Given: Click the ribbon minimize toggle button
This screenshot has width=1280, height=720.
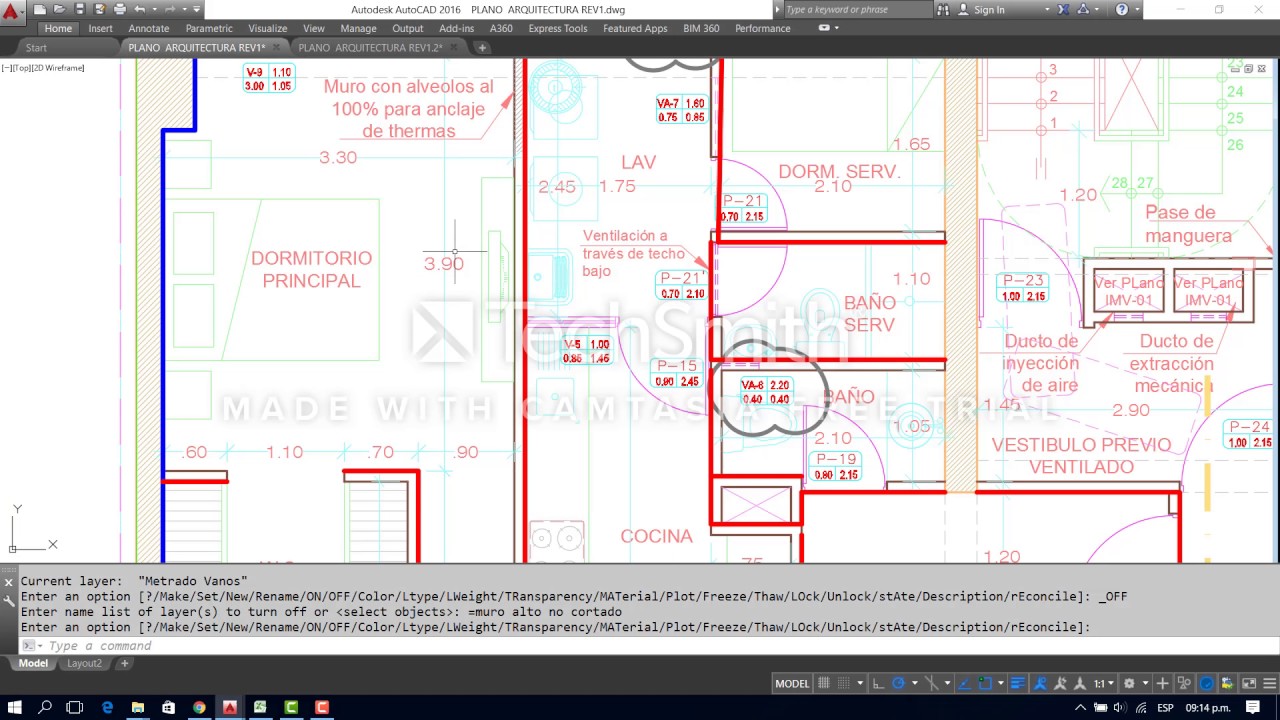Looking at the screenshot, I should (x=825, y=28).
